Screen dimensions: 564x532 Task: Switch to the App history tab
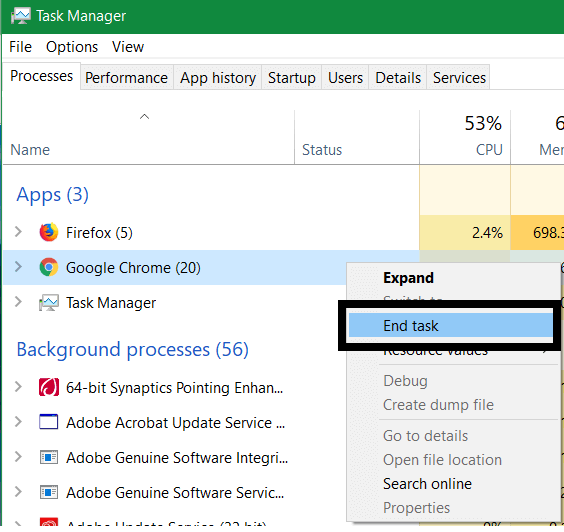click(x=218, y=78)
